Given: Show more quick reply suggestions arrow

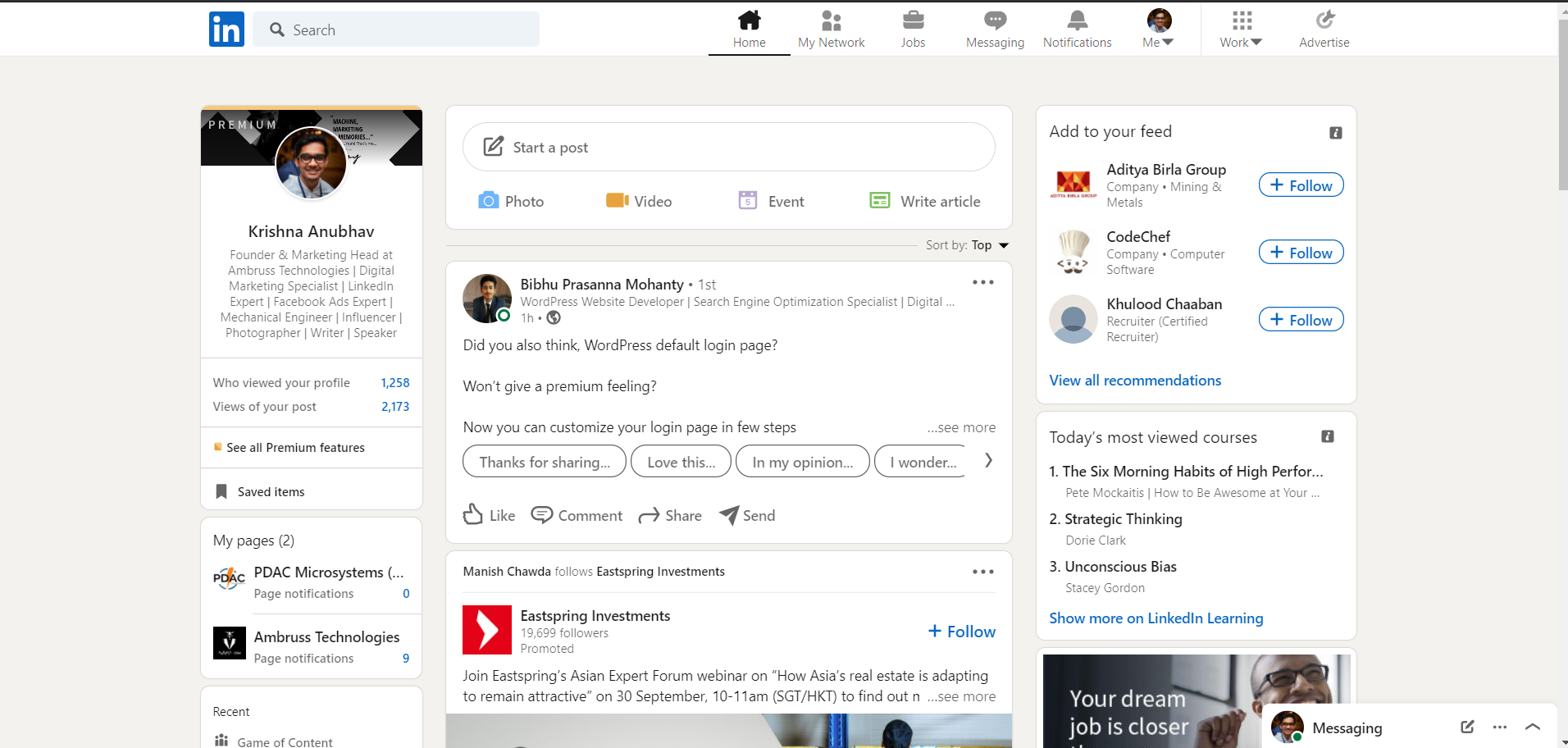Looking at the screenshot, I should [988, 461].
